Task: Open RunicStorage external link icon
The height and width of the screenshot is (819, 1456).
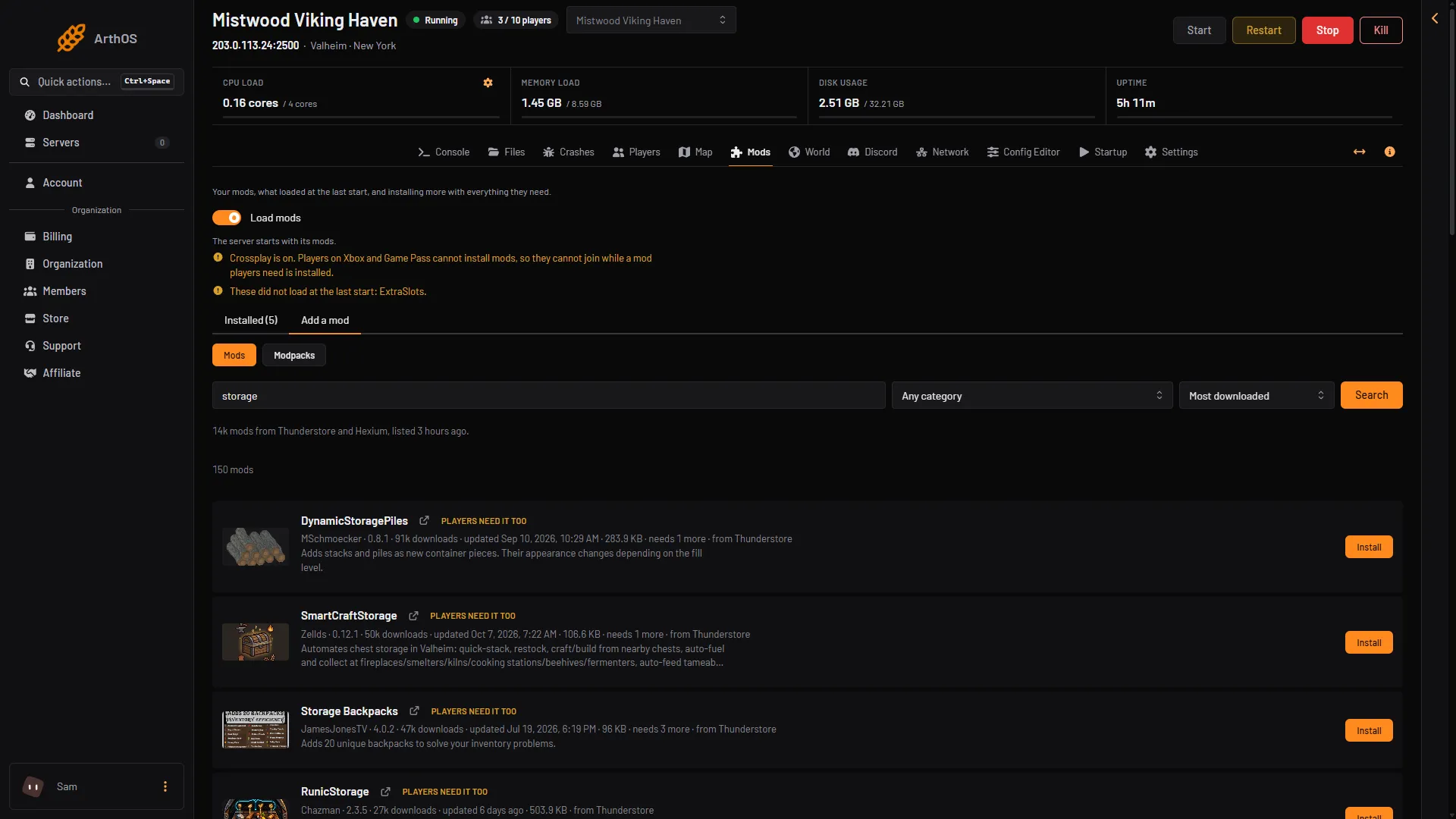Action: coord(385,792)
